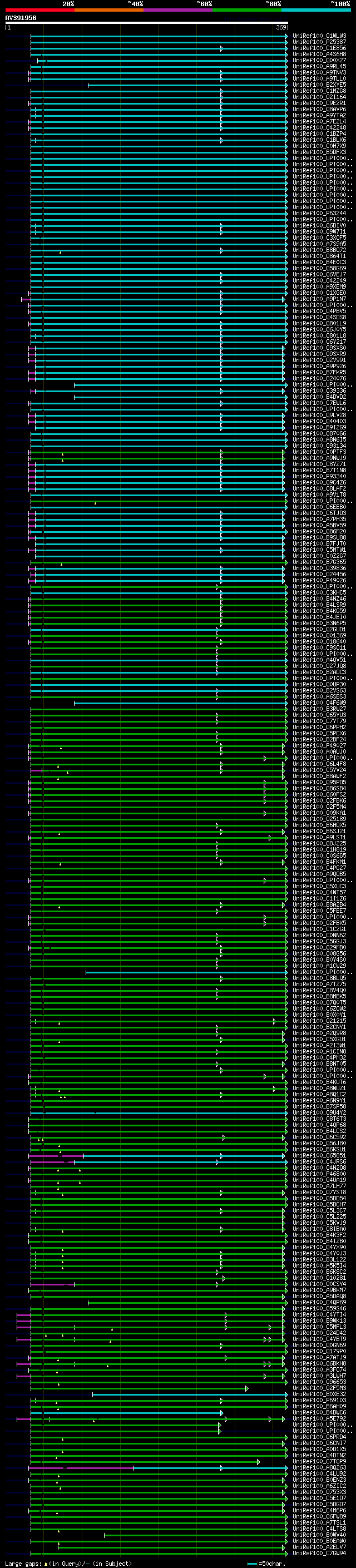
Task: Select the UniRef100_C5GGJ3 label
Action: pos(319,942)
